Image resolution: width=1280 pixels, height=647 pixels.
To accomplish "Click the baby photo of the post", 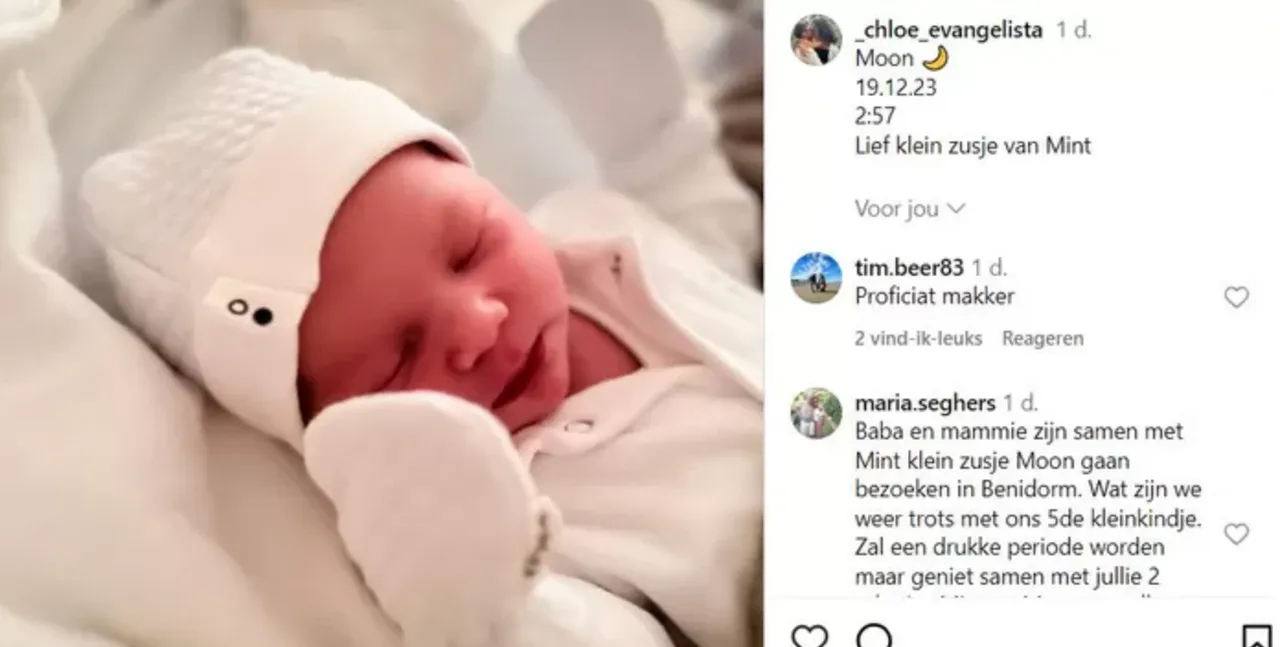I will tap(381, 323).
